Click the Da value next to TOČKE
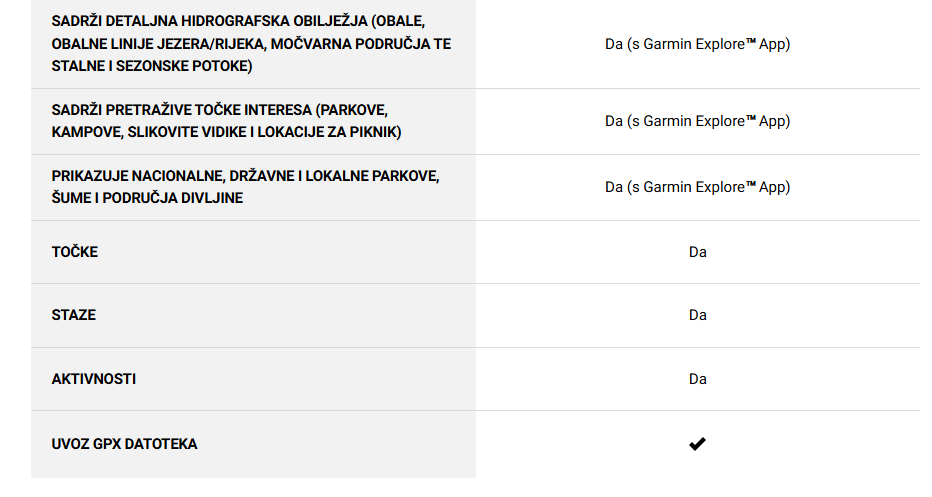Screen dimensions: 932x497 (x=698, y=252)
